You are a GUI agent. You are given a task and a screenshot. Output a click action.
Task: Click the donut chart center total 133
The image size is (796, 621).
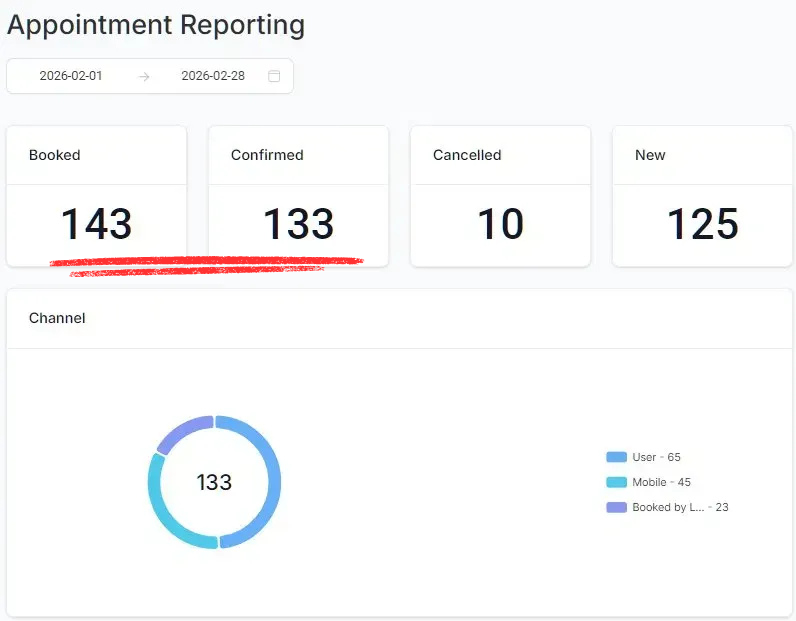pyautogui.click(x=214, y=482)
